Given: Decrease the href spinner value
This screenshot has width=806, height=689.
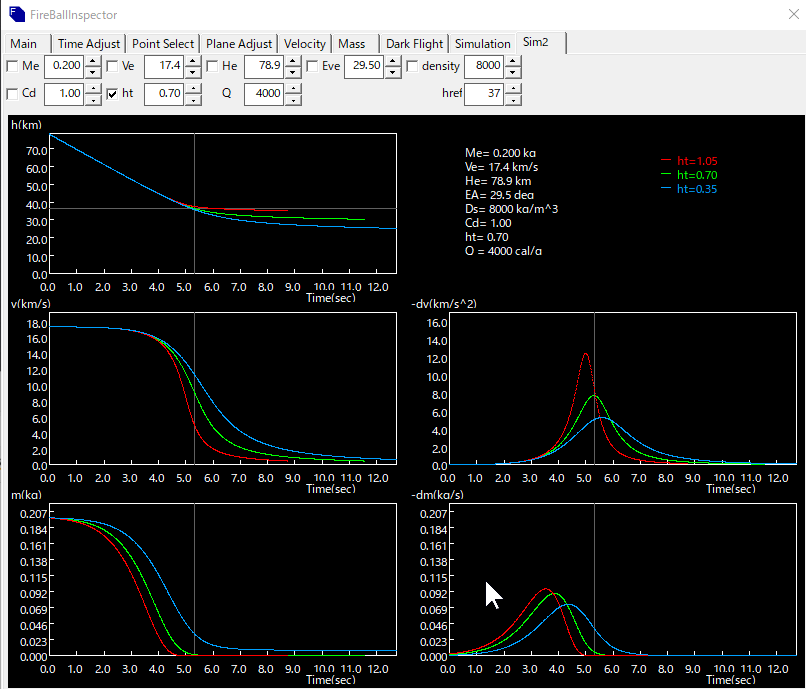Looking at the screenshot, I should [x=513, y=99].
